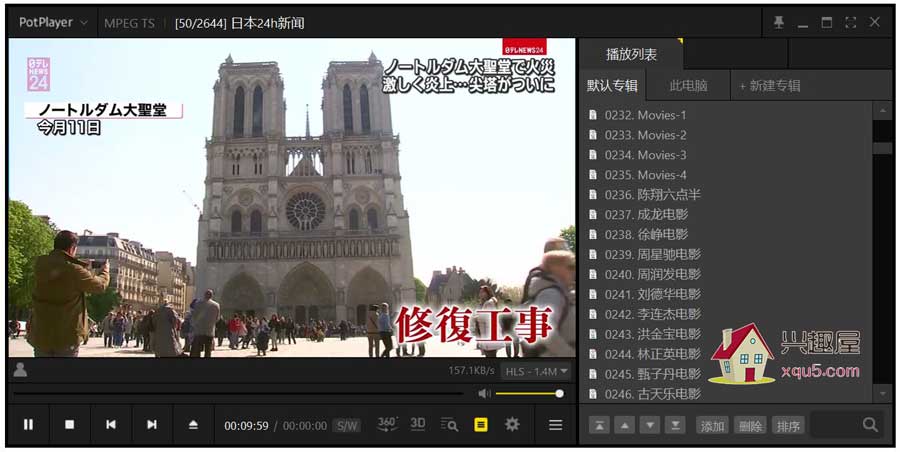Click the 删除 button
Screen dimensions: 900x452
750,426
